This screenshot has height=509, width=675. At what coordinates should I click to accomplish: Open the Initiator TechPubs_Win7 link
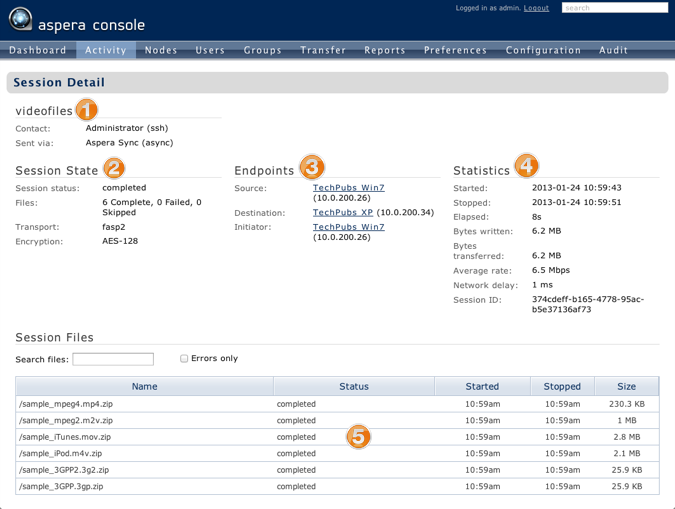tap(349, 227)
